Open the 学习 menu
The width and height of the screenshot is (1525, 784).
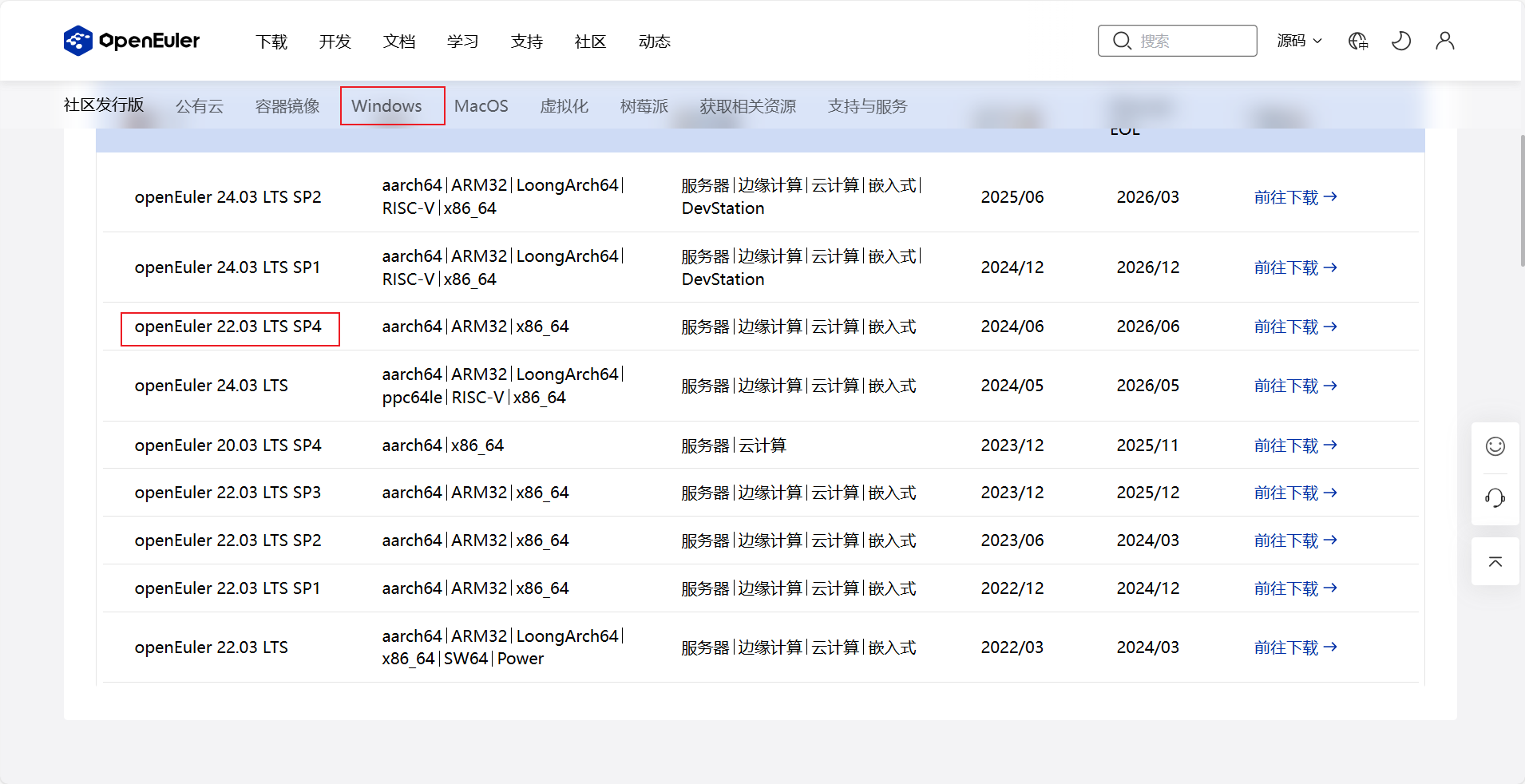pos(463,42)
